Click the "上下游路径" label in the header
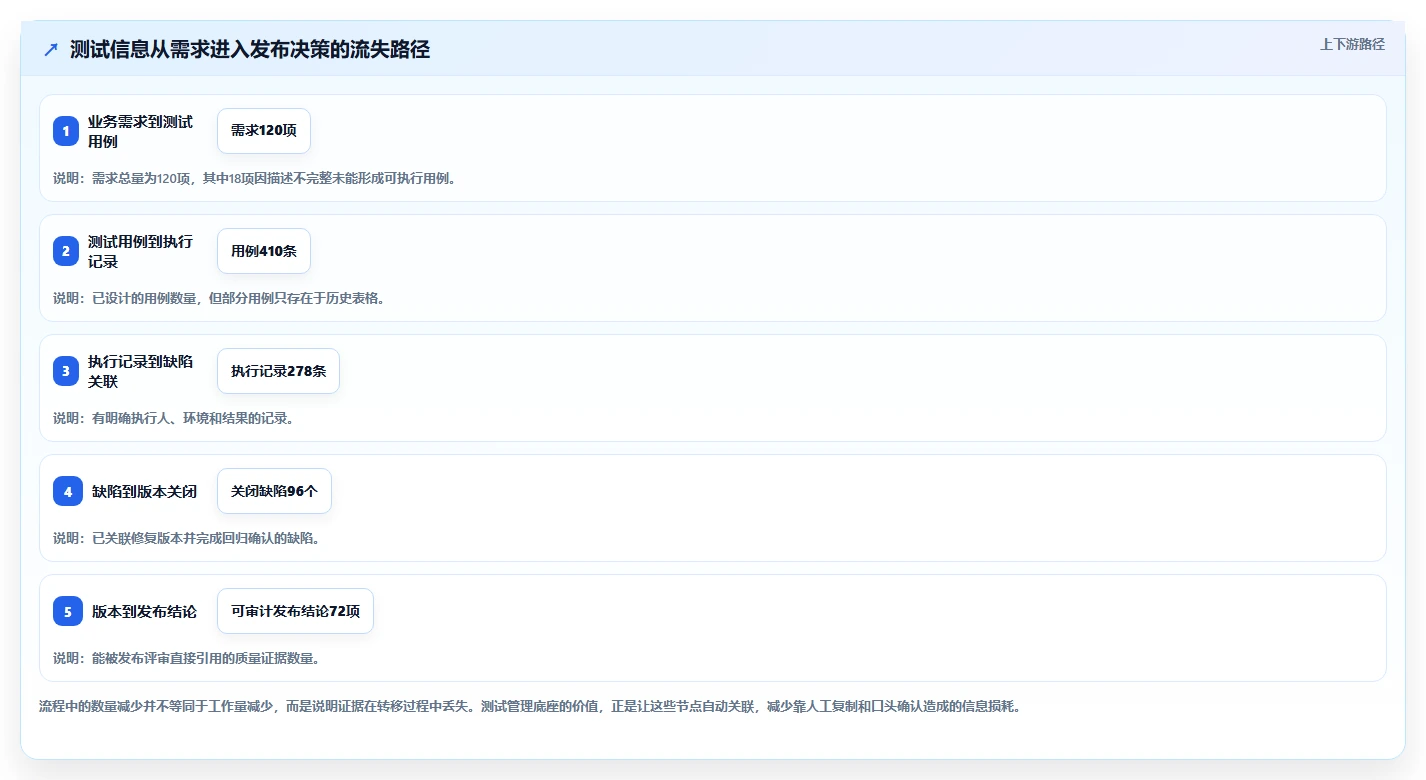Image resolution: width=1426 pixels, height=780 pixels. pyautogui.click(x=1352, y=44)
